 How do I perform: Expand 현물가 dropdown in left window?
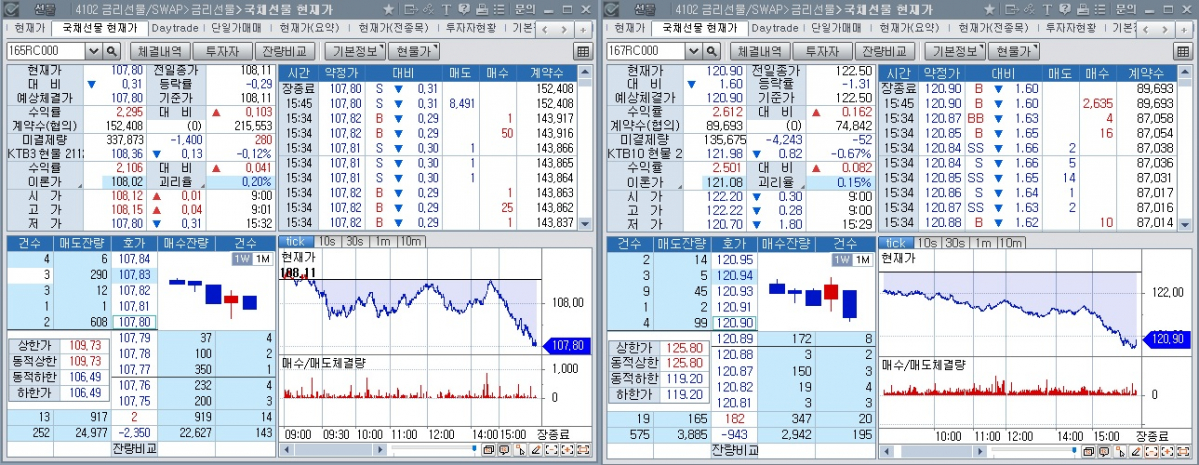414,51
